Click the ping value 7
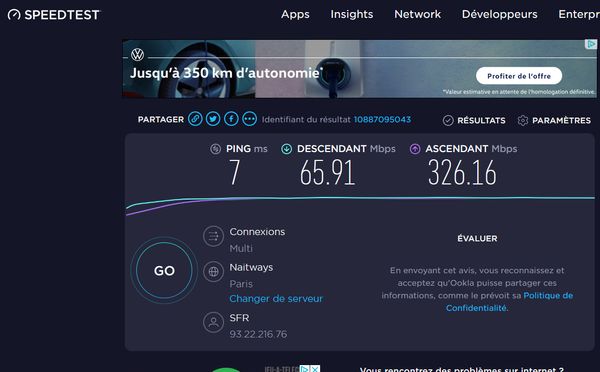Screen dimensions: 600x372 click(235, 173)
